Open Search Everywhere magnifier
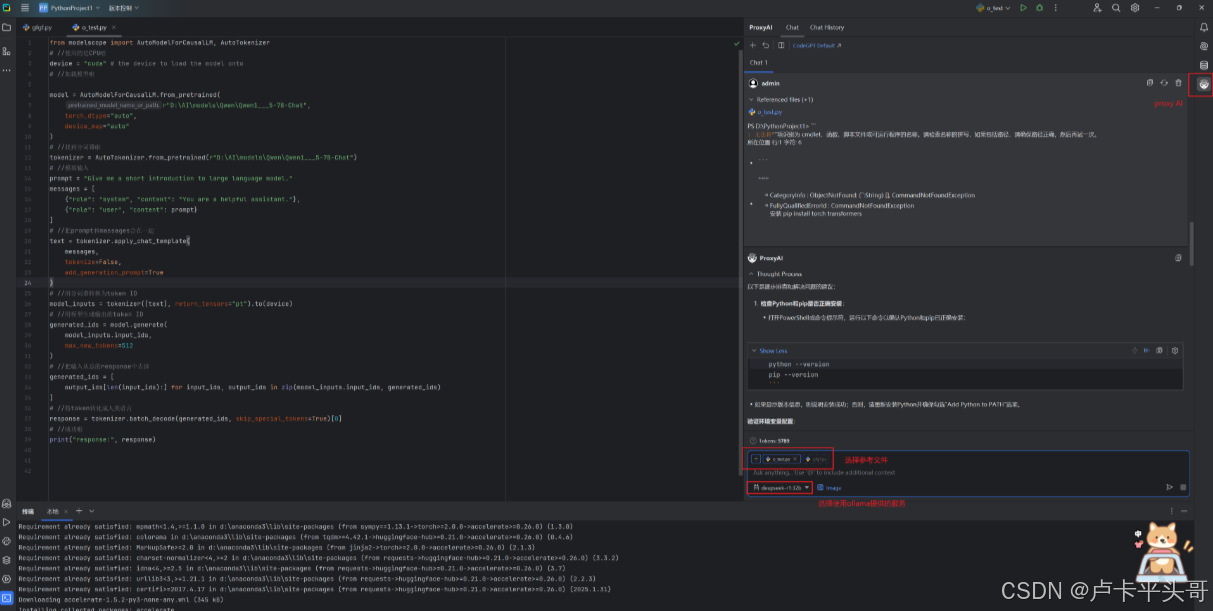Image resolution: width=1213 pixels, height=611 pixels. point(1117,7)
